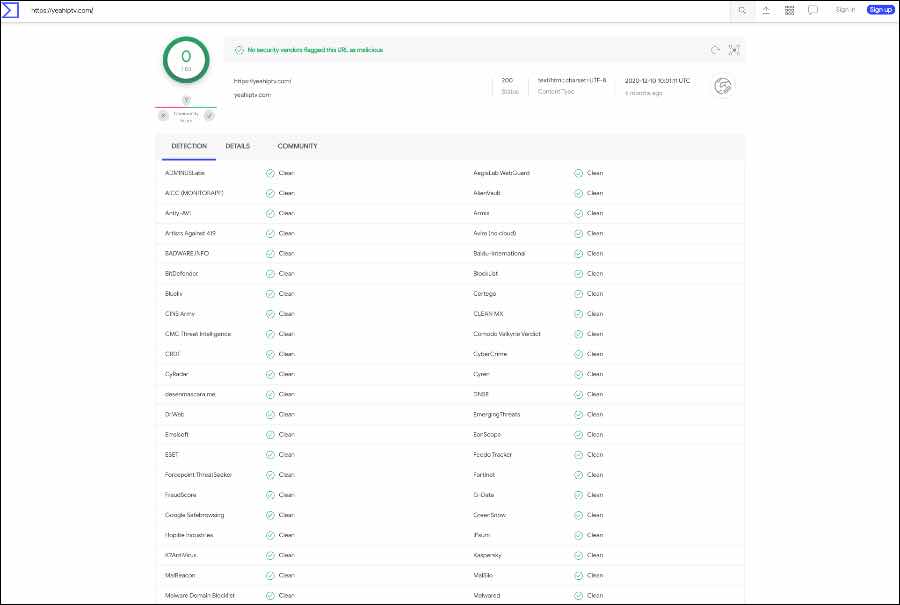The width and height of the screenshot is (900, 605).
Task: Click the Clean check icon for Google Safebrowsing
Action: click(x=270, y=515)
